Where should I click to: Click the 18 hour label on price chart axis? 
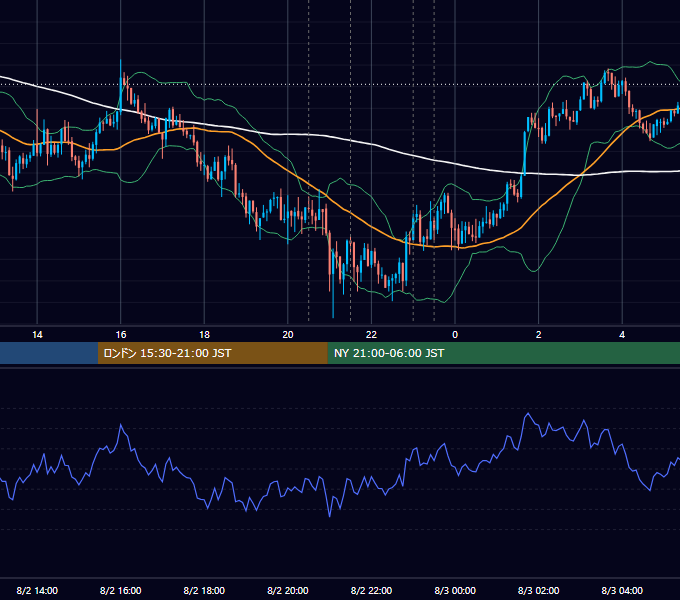coord(204,335)
